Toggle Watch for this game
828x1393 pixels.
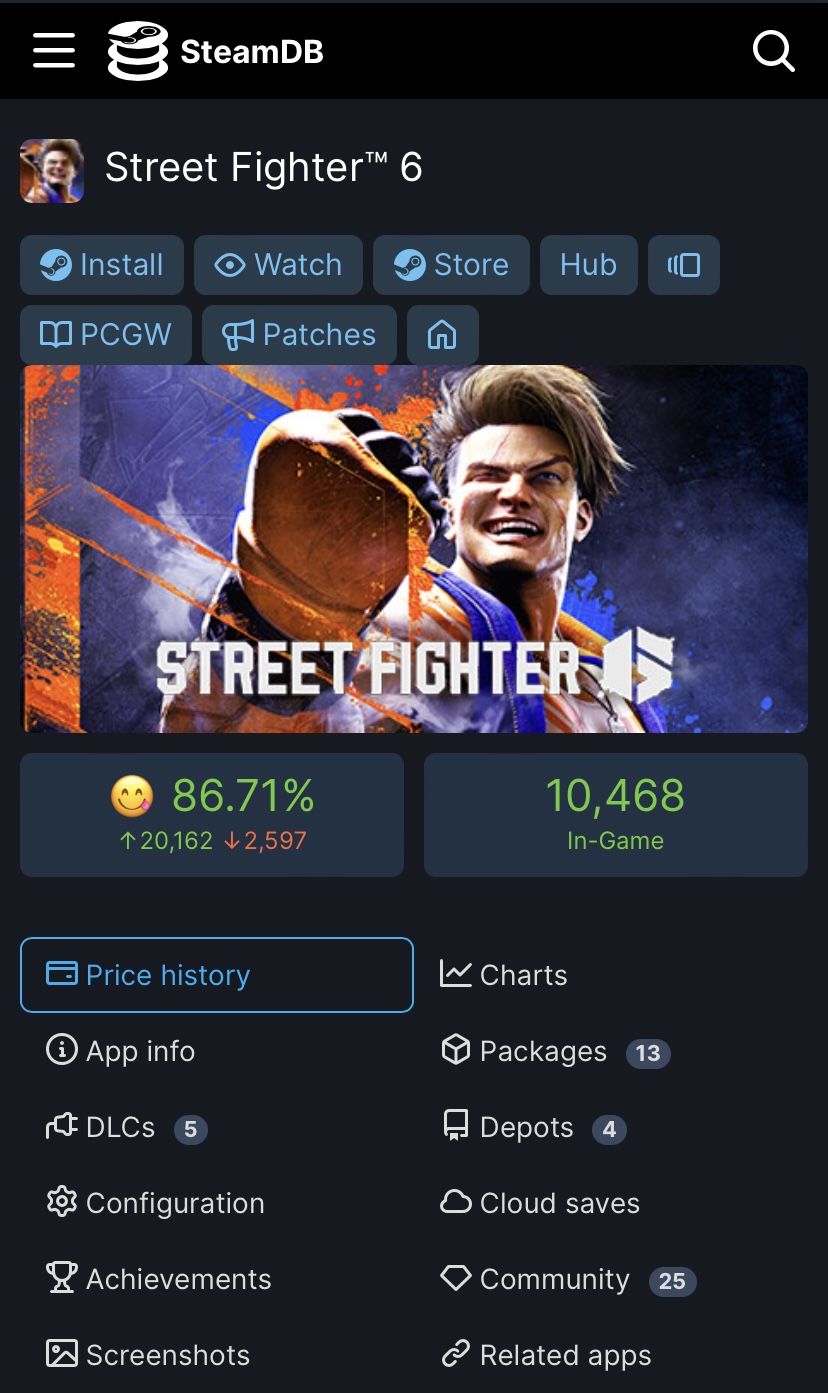coord(278,265)
